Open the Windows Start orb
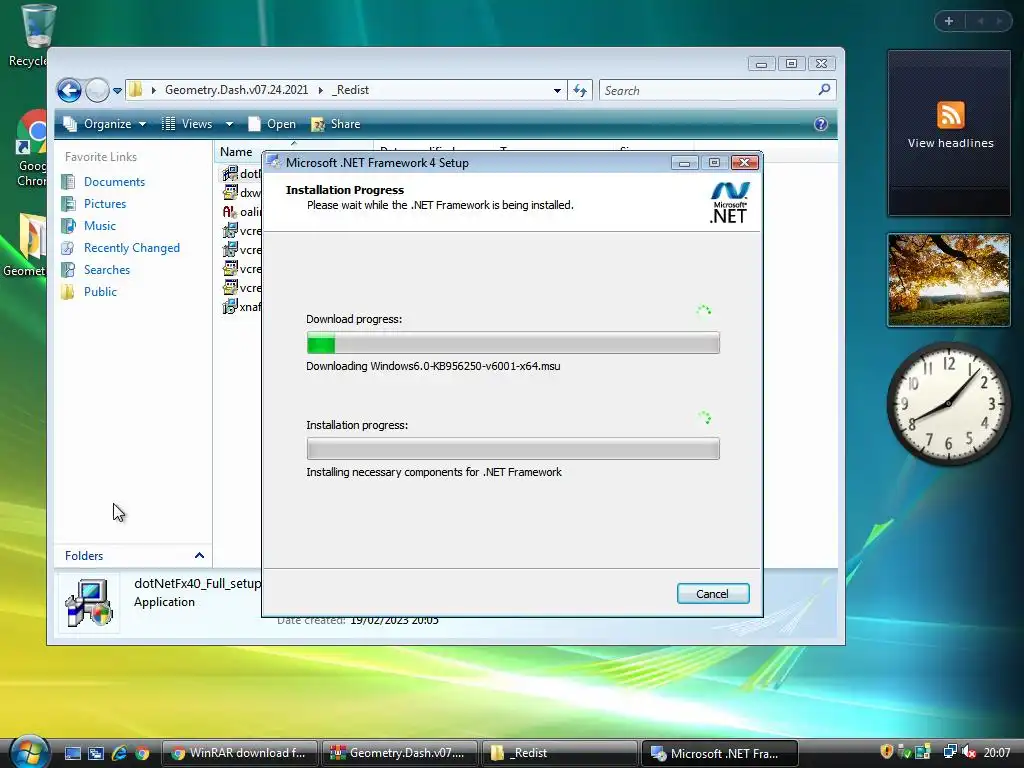 29,752
